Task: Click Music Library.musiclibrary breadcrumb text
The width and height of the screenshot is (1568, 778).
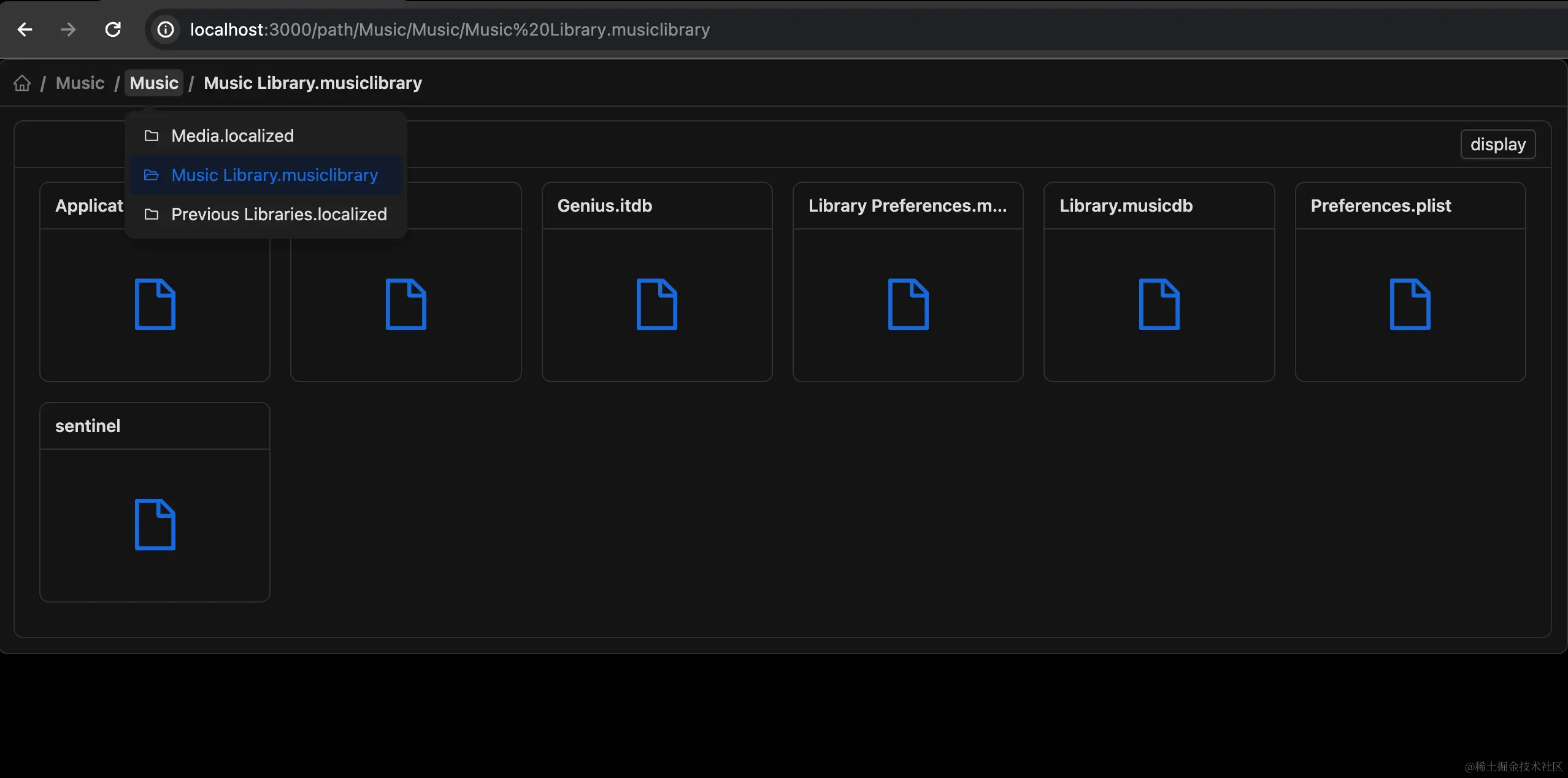Action: 312,83
